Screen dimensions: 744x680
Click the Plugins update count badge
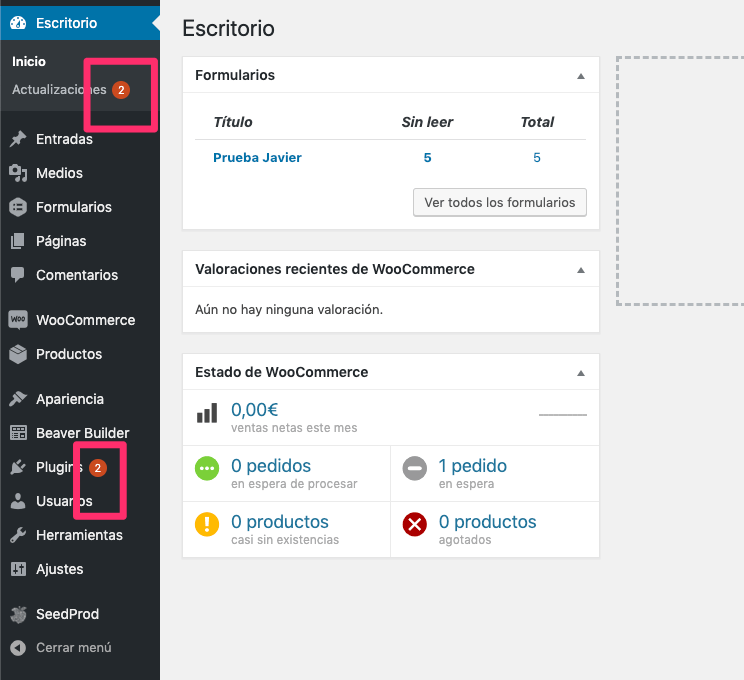click(98, 468)
